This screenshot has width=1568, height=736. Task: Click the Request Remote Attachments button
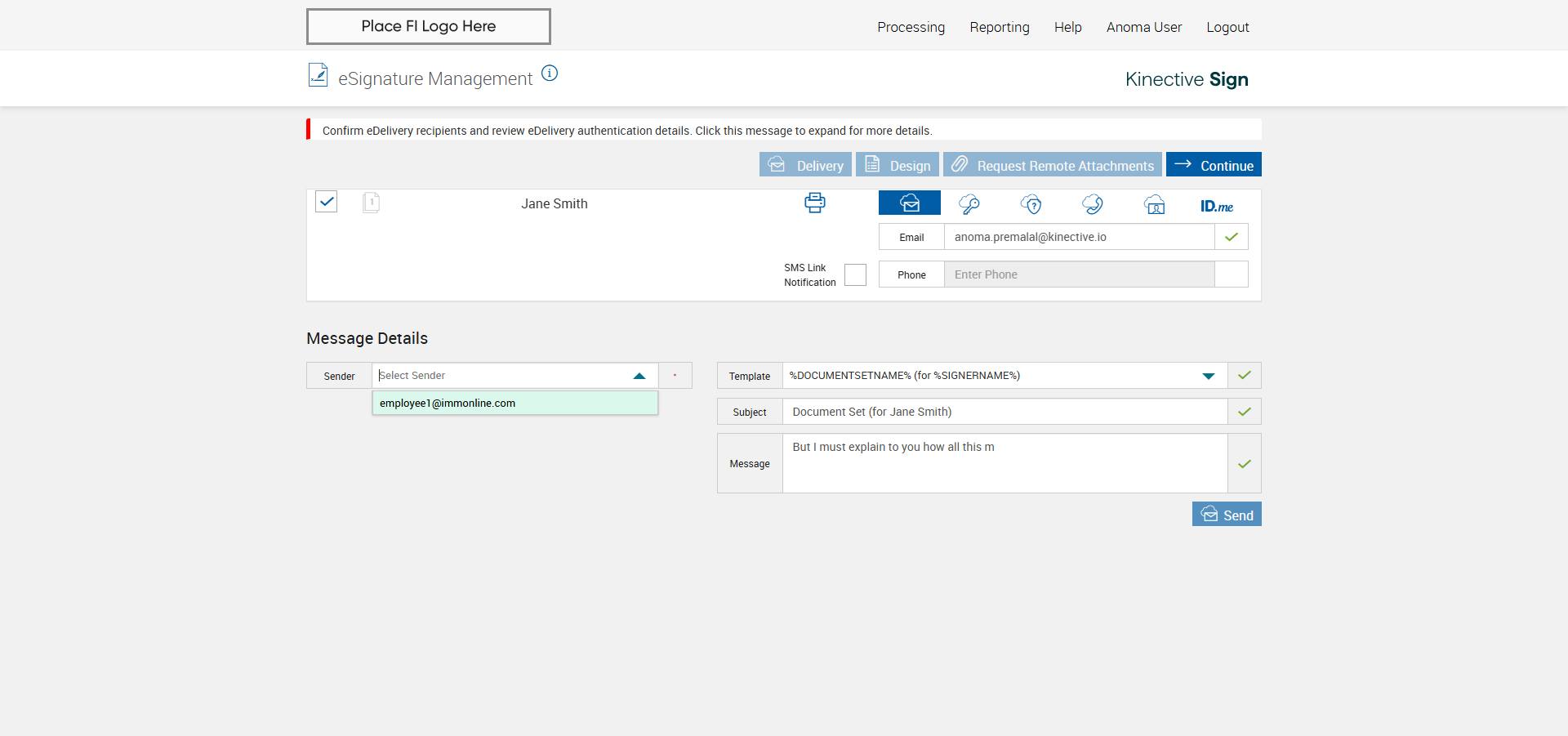coord(1052,165)
